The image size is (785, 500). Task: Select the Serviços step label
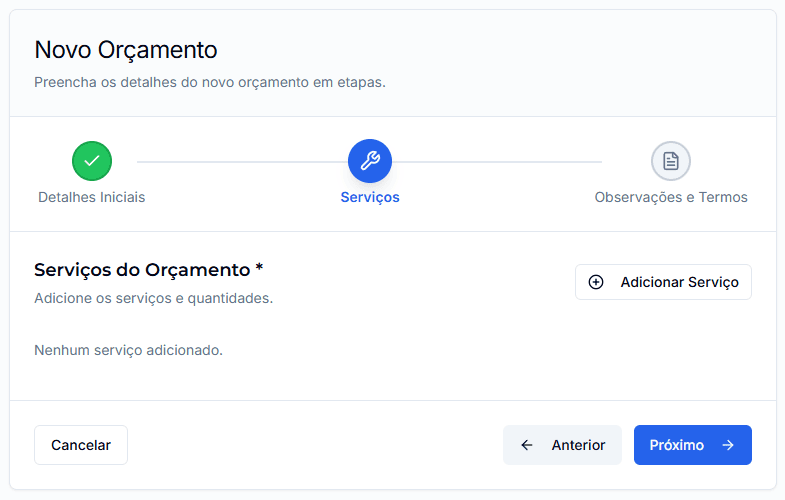pyautogui.click(x=370, y=197)
